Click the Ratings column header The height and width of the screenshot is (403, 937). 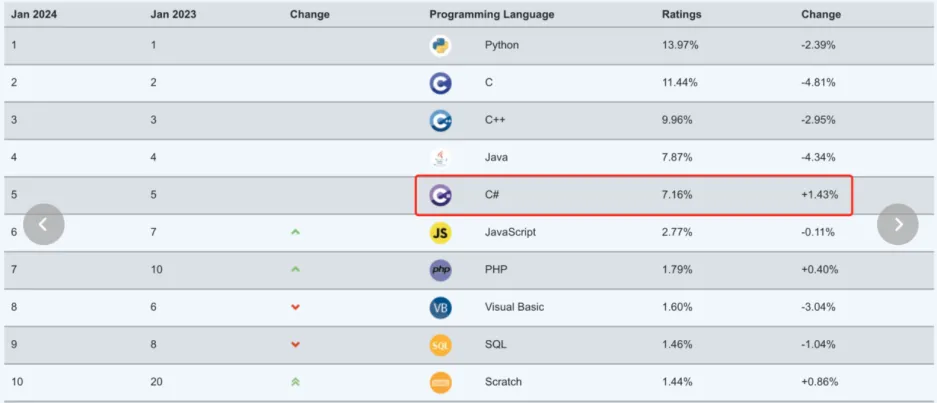click(x=681, y=15)
